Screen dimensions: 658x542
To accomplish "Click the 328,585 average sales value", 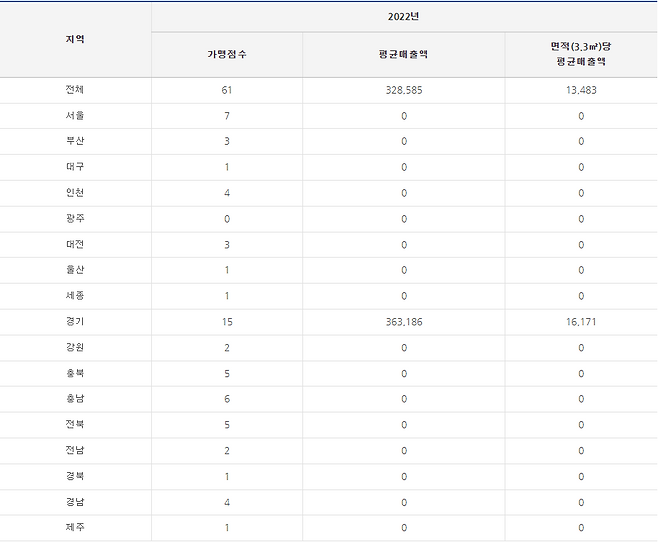I will pos(404,90).
